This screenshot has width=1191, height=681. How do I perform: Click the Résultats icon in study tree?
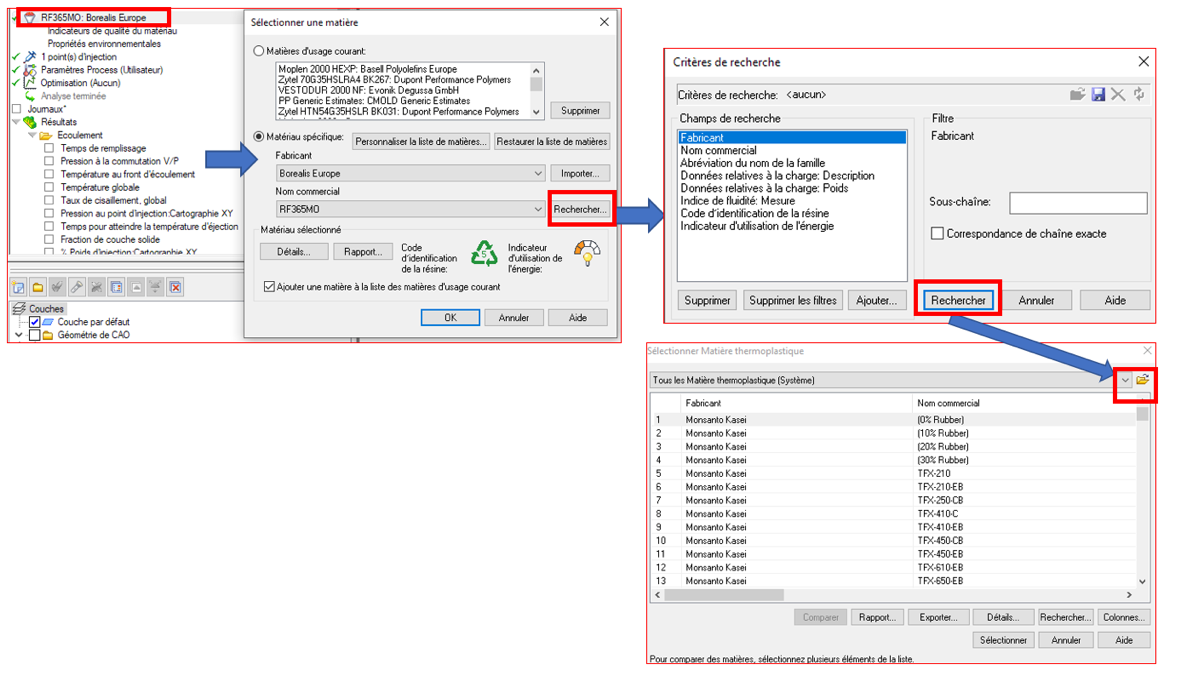(x=29, y=122)
